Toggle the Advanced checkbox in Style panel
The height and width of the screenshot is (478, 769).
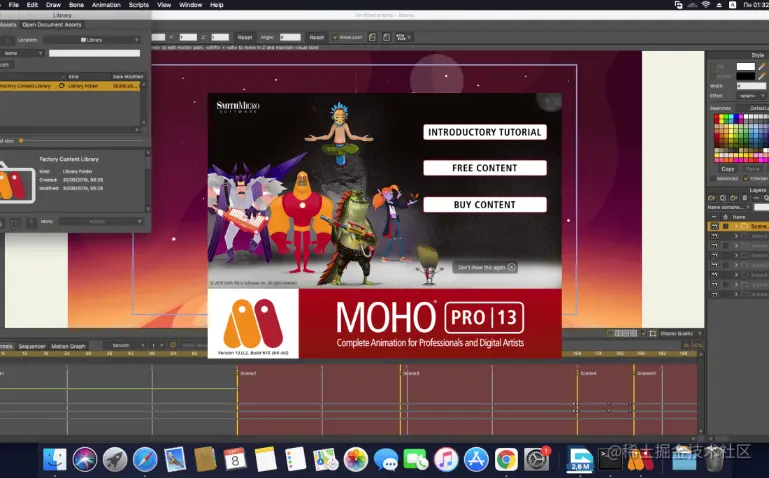click(x=713, y=178)
